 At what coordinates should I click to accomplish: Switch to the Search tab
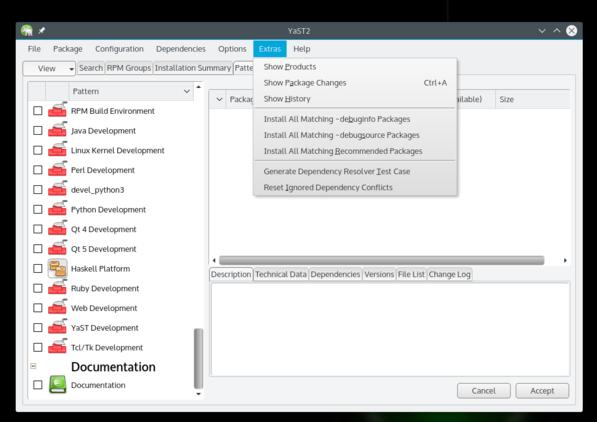coord(91,68)
